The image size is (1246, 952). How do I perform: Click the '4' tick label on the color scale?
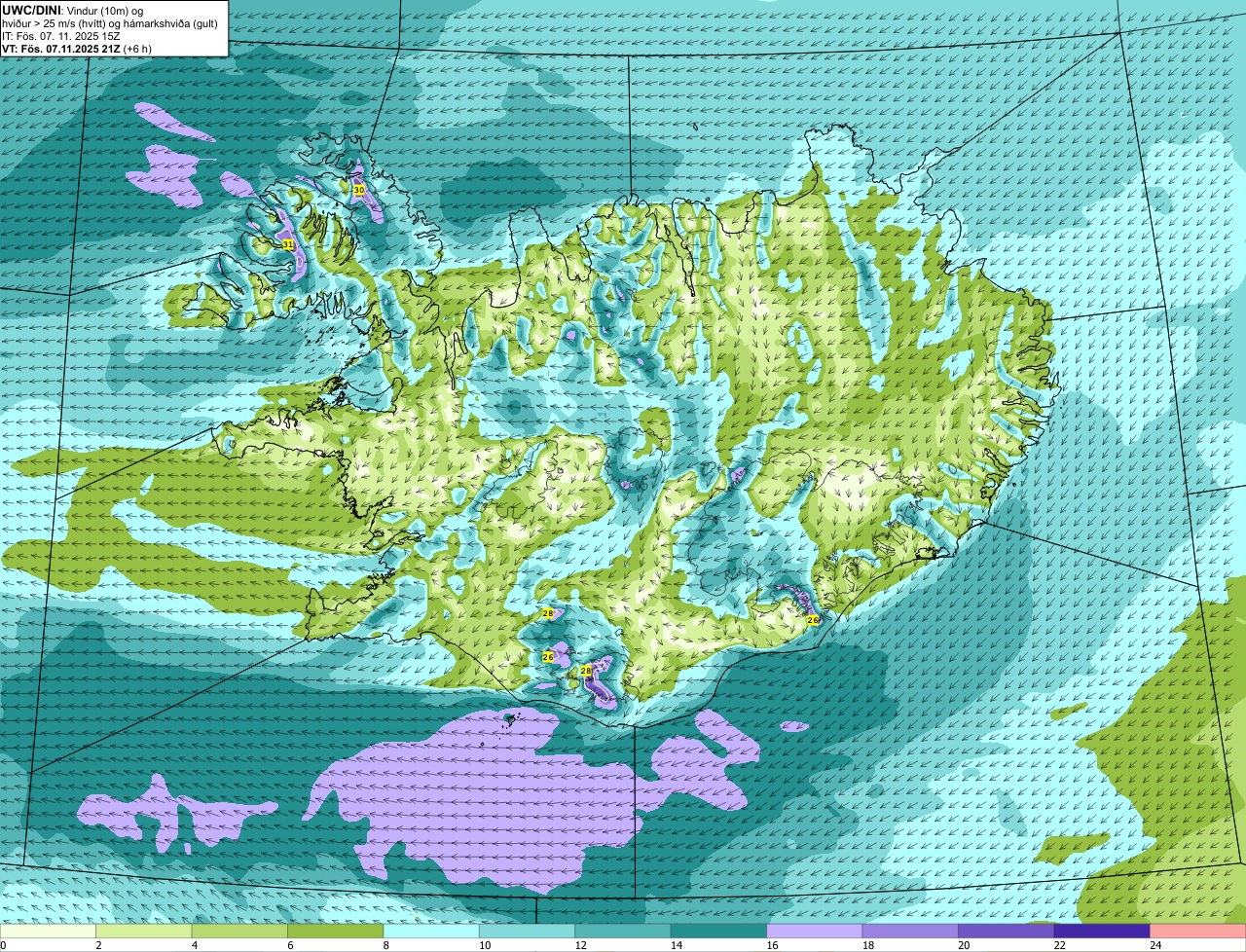pyautogui.click(x=194, y=945)
